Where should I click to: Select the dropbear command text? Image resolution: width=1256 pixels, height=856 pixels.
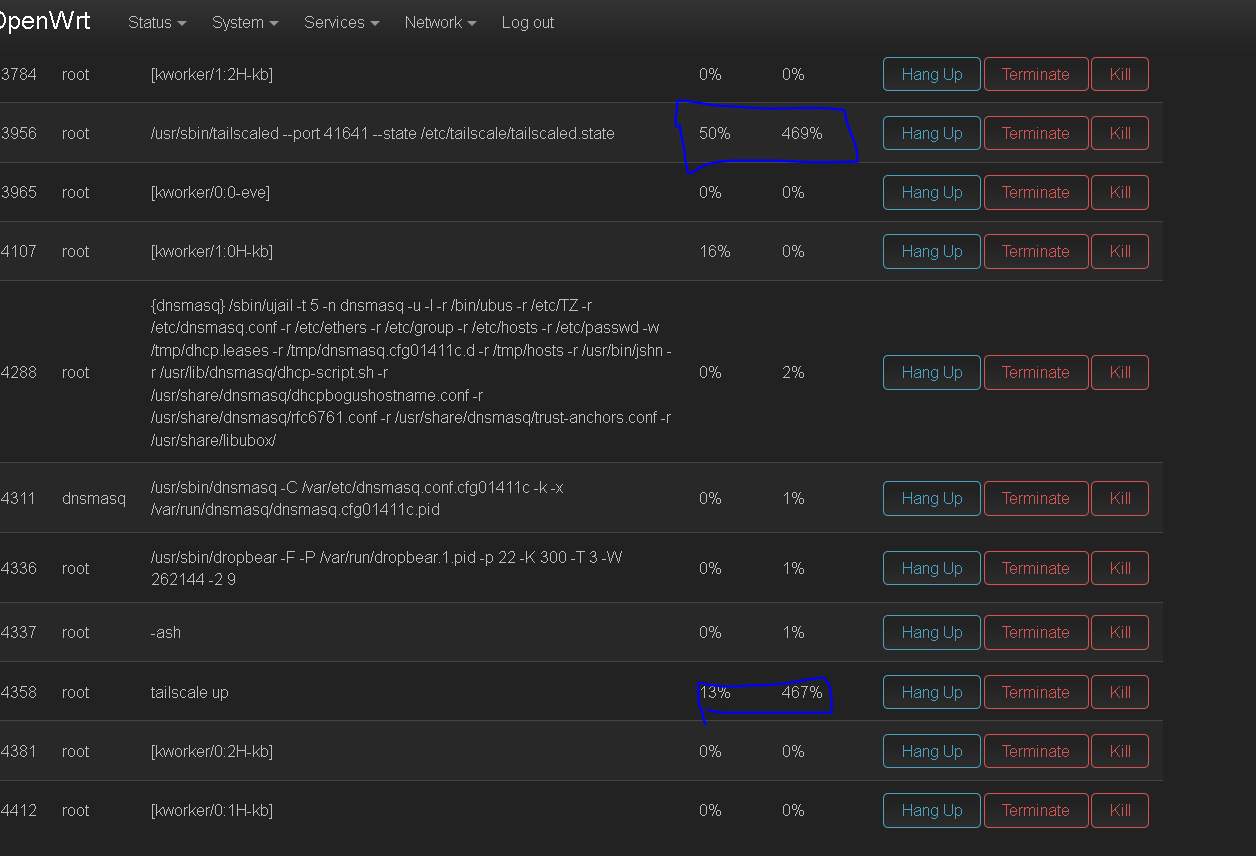[x=386, y=568]
